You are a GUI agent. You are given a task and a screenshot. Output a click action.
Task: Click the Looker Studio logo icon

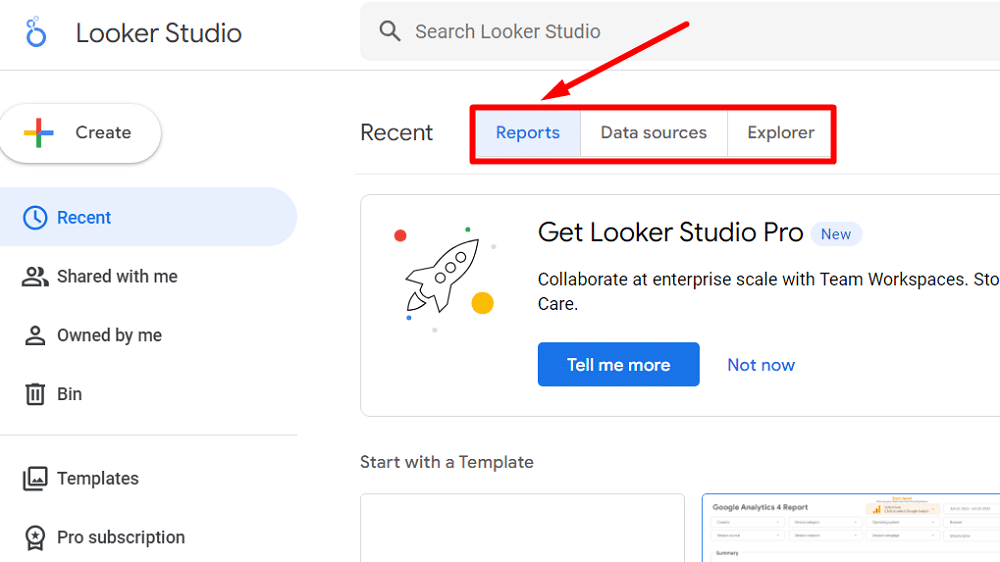36,32
